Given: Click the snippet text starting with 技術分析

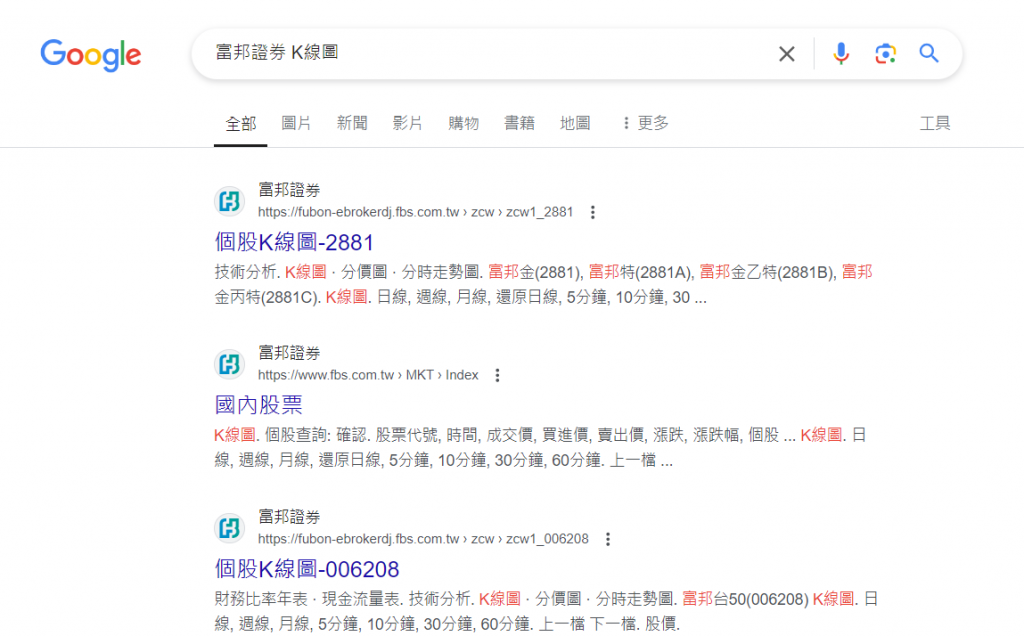Looking at the screenshot, I should [543, 285].
